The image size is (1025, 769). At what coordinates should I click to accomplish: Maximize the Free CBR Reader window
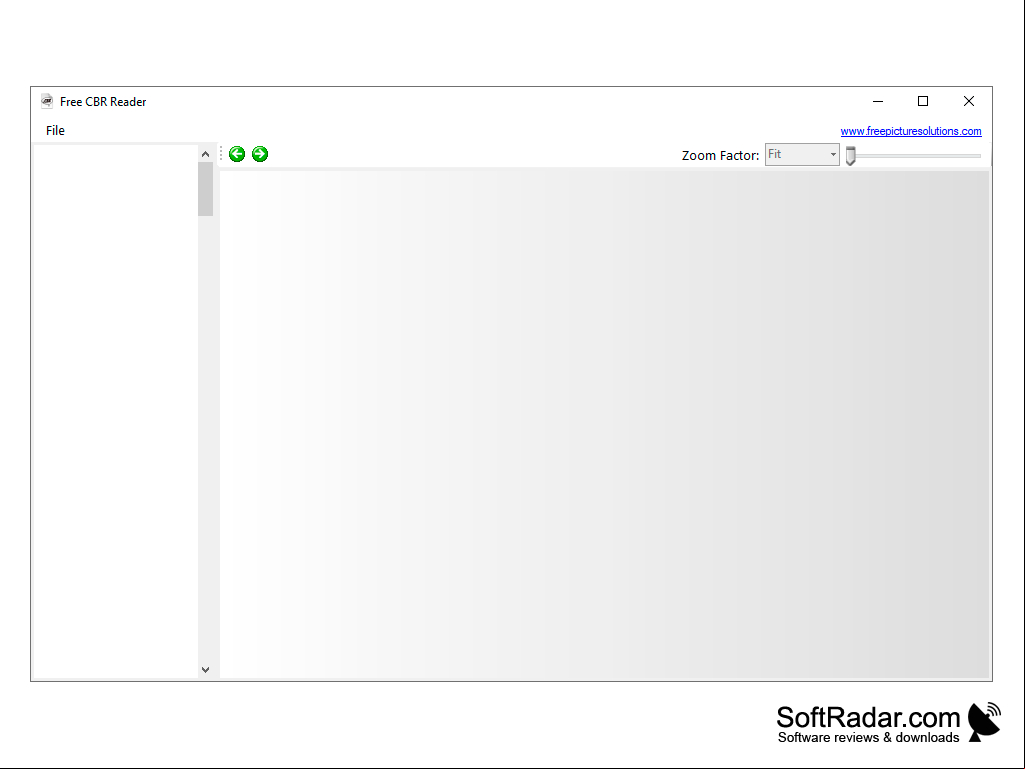tap(923, 101)
